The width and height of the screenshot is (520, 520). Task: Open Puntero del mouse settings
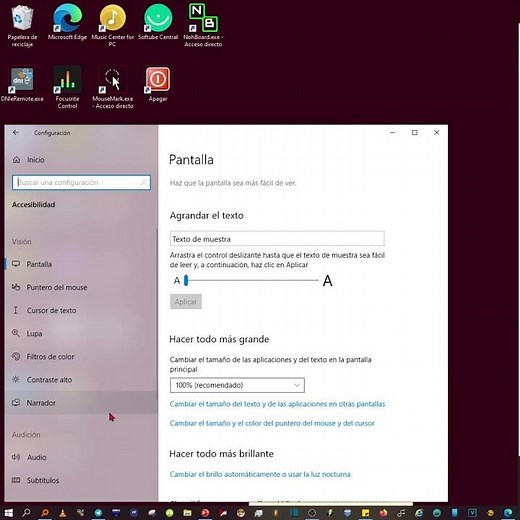tap(81, 287)
